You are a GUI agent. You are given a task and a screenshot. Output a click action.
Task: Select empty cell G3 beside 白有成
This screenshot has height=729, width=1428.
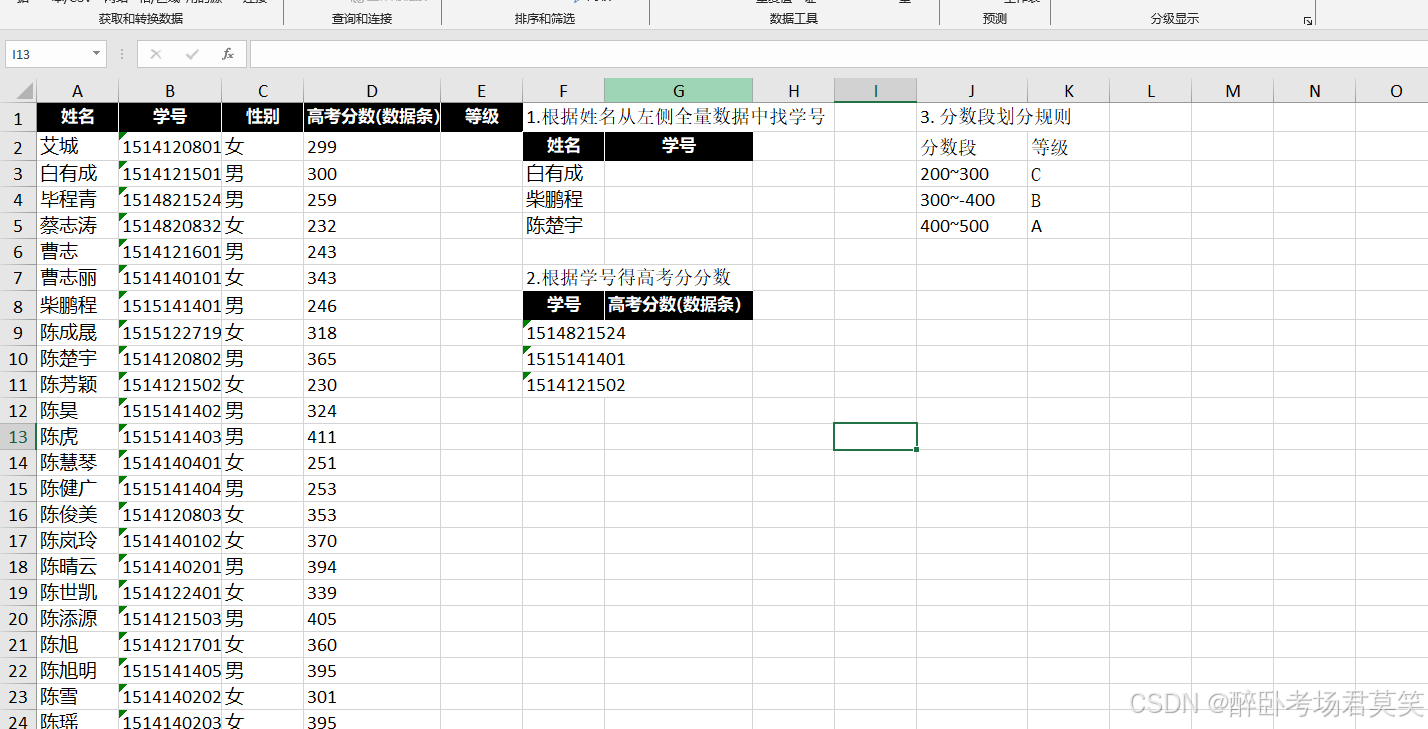point(679,174)
